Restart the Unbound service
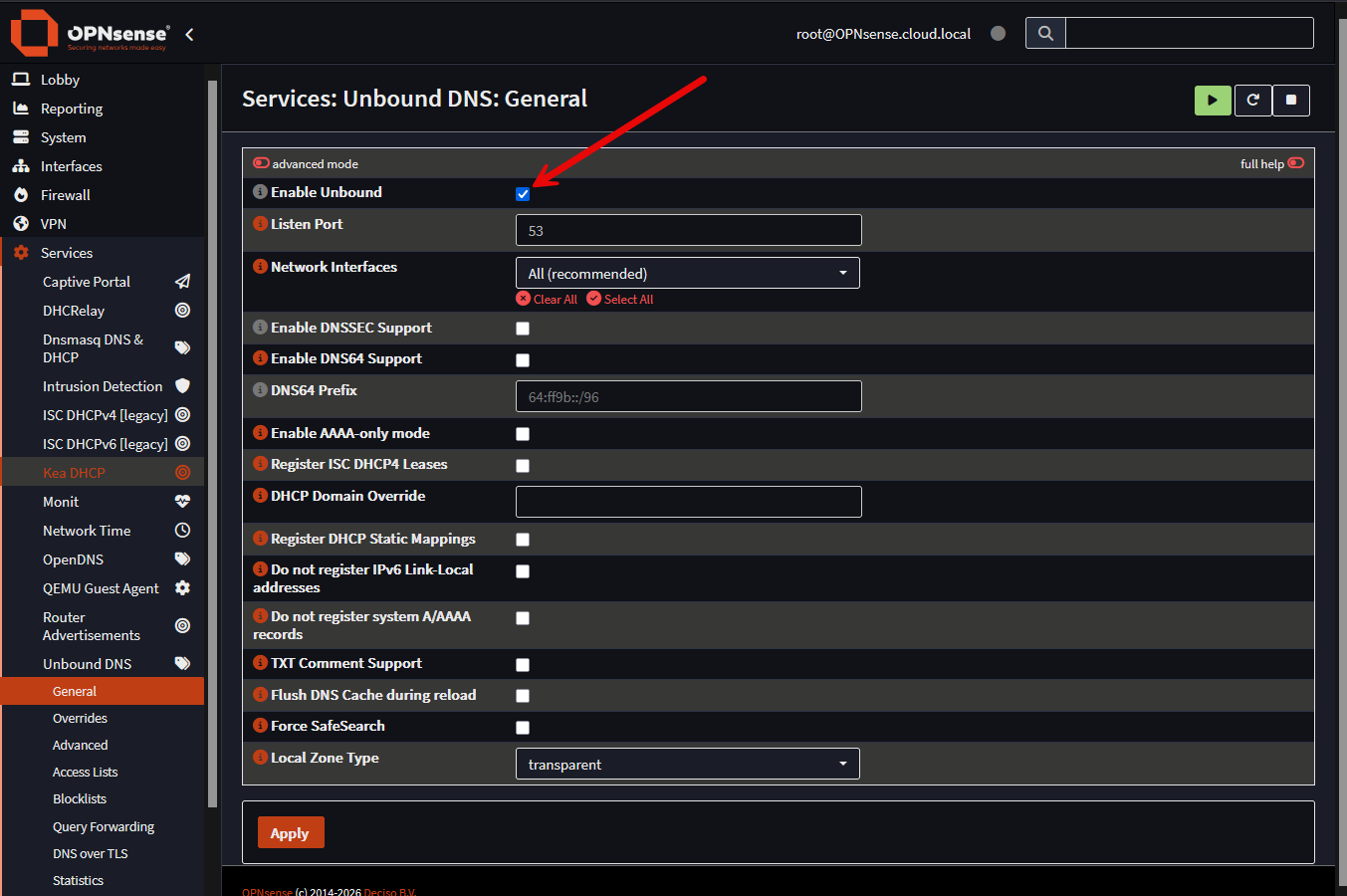The height and width of the screenshot is (896, 1347). [1252, 100]
